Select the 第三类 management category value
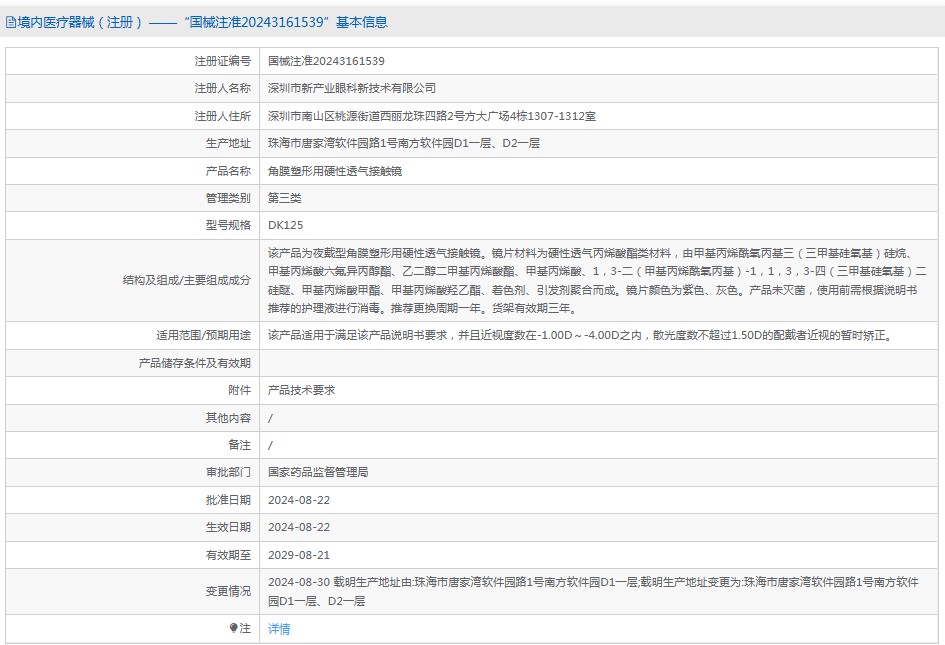This screenshot has height=645, width=945. tap(284, 198)
